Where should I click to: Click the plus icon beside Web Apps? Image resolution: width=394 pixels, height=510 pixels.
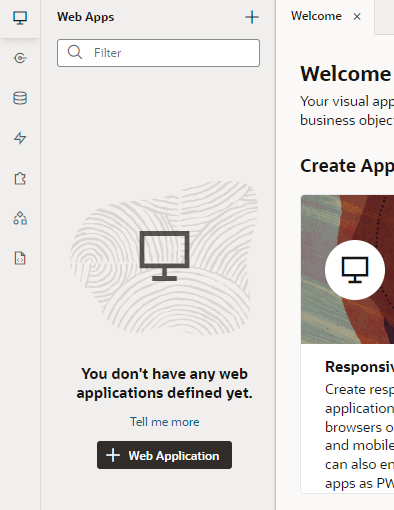pyautogui.click(x=252, y=17)
